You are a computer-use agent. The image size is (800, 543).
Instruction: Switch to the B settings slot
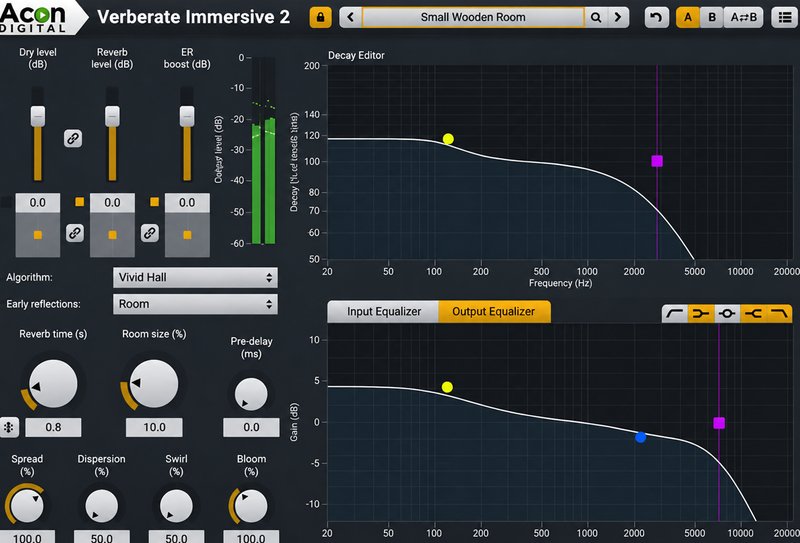[712, 17]
